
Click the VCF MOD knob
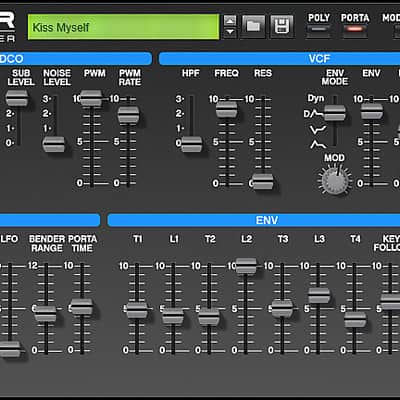(x=335, y=180)
